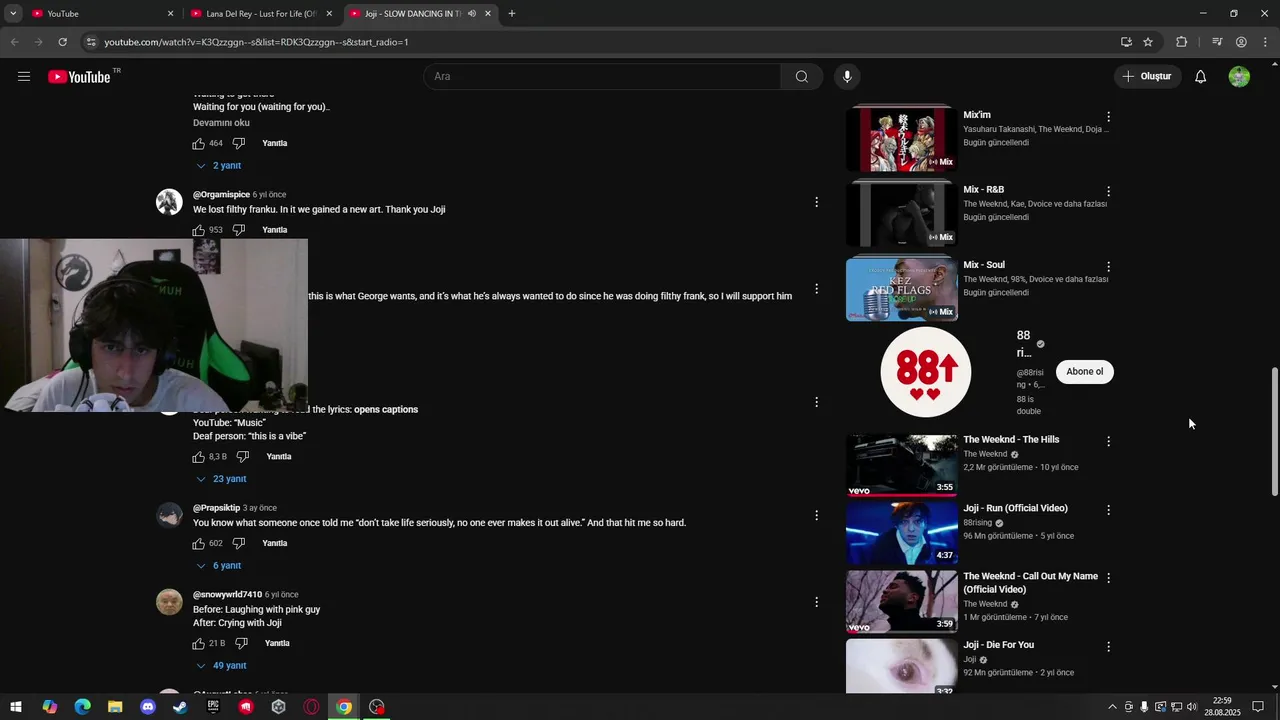Image resolution: width=1280 pixels, height=720 pixels.
Task: Click the page vertical scrollbar thumb
Action: coord(1274,431)
